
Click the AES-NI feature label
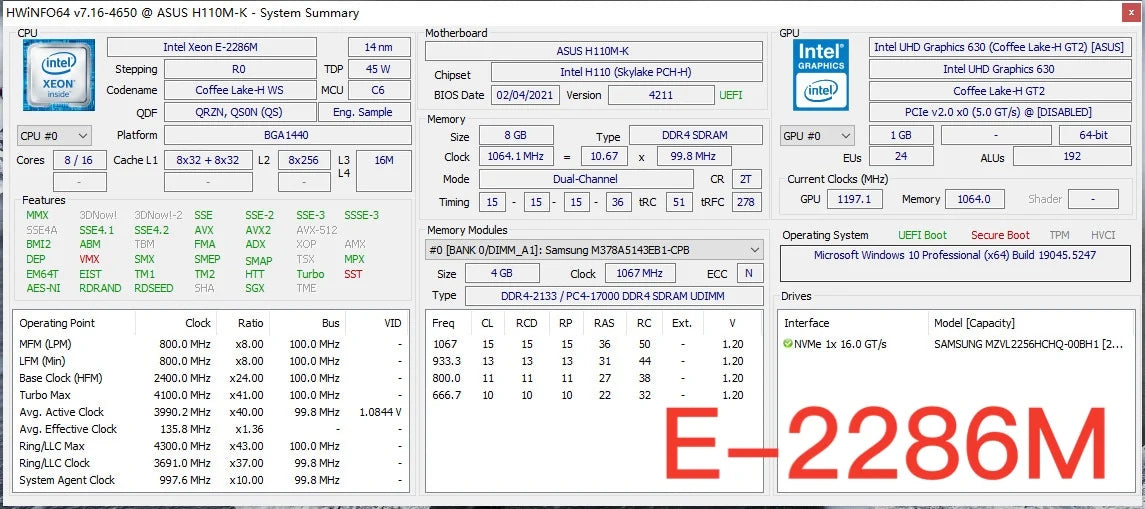(x=43, y=288)
